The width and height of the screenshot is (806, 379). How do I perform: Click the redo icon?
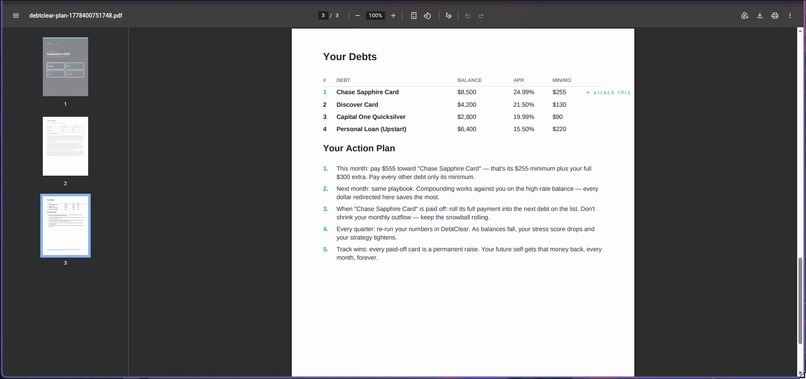pyautogui.click(x=481, y=15)
